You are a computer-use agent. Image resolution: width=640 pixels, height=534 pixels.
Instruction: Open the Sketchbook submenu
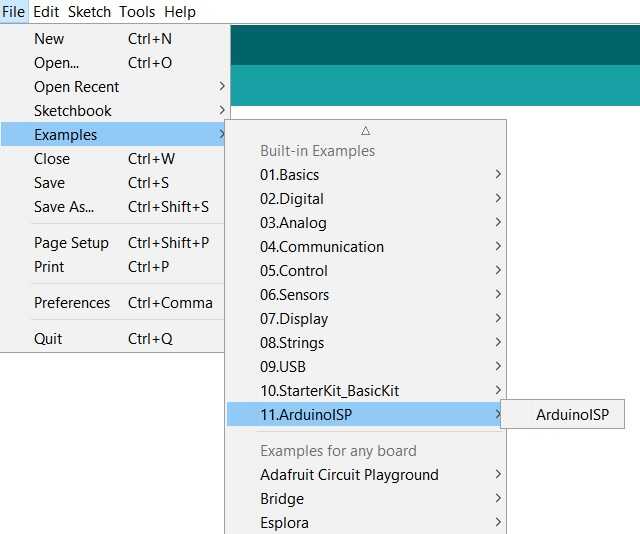click(x=73, y=111)
